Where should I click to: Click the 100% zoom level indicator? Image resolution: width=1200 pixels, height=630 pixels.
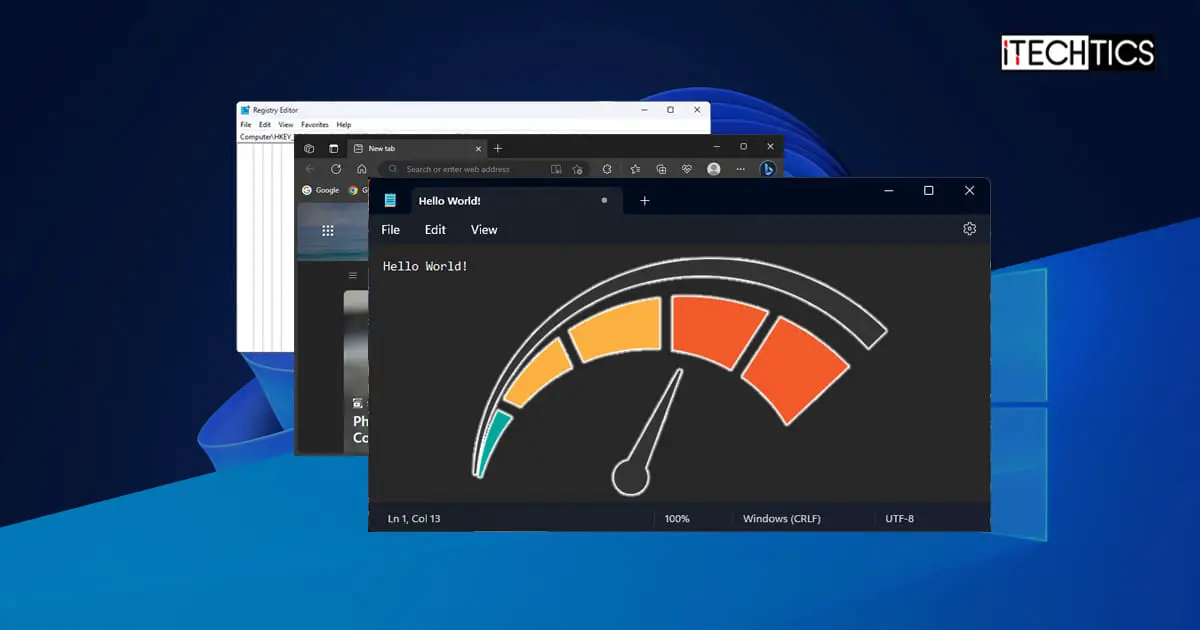[678, 518]
